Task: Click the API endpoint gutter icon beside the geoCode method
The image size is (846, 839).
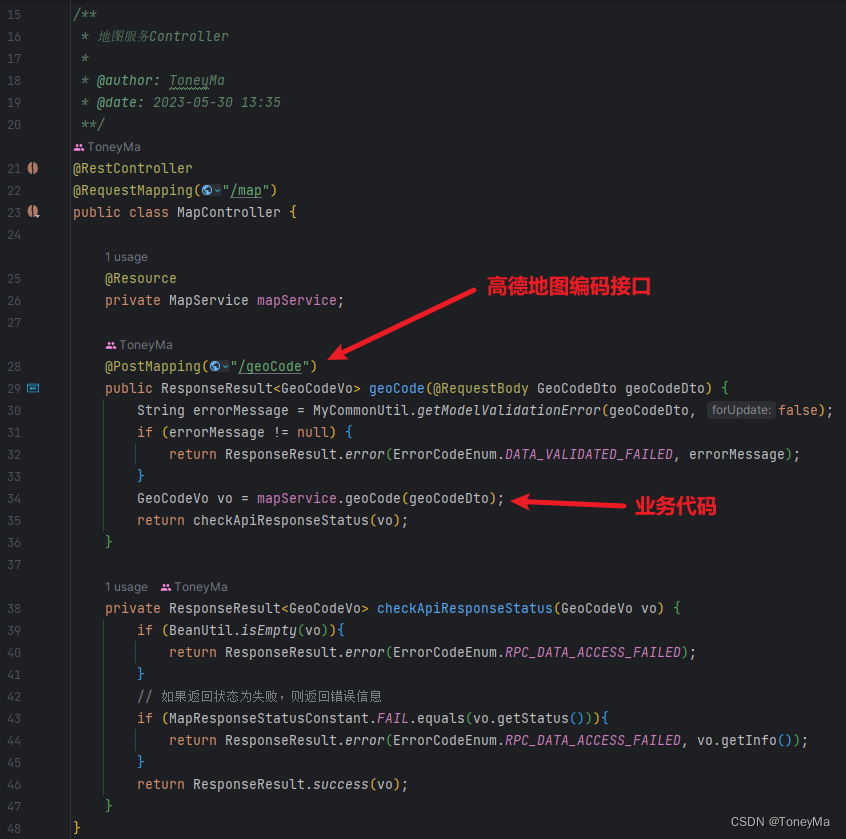Action: pyautogui.click(x=33, y=388)
